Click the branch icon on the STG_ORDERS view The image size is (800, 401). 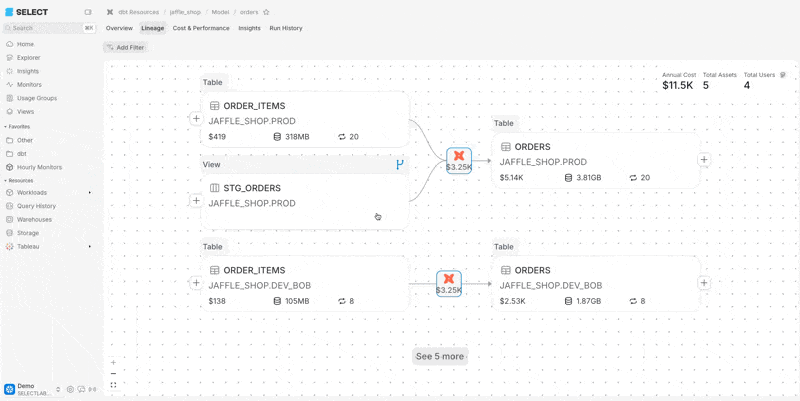click(400, 164)
